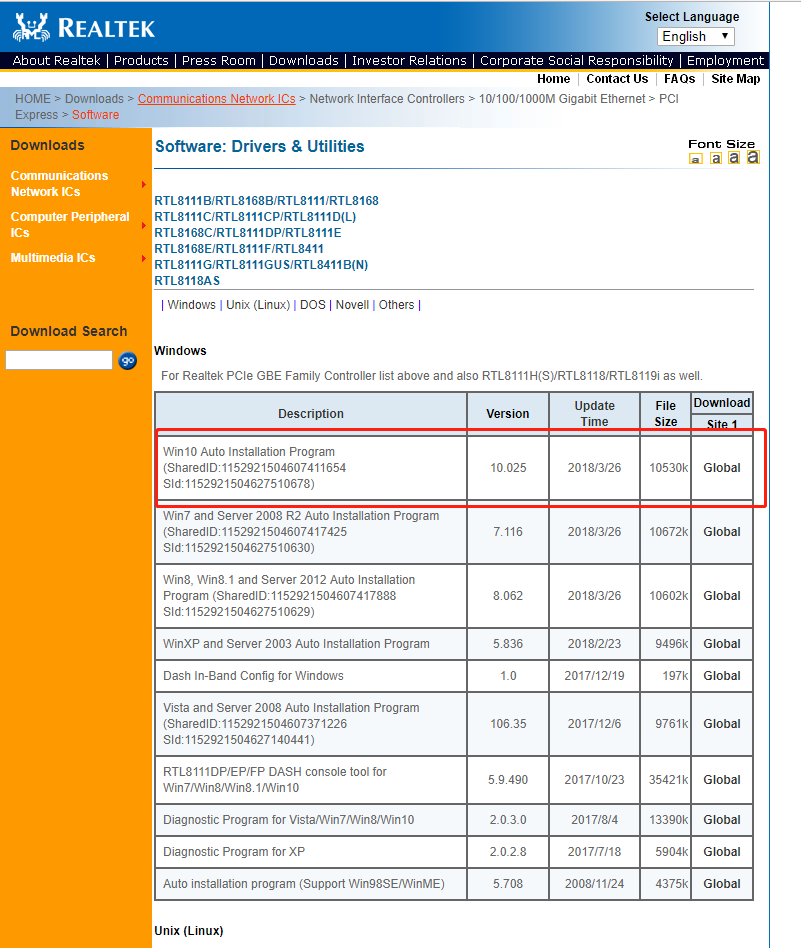Open the Products menu
Viewport: 801px width, 948px height.
point(141,60)
